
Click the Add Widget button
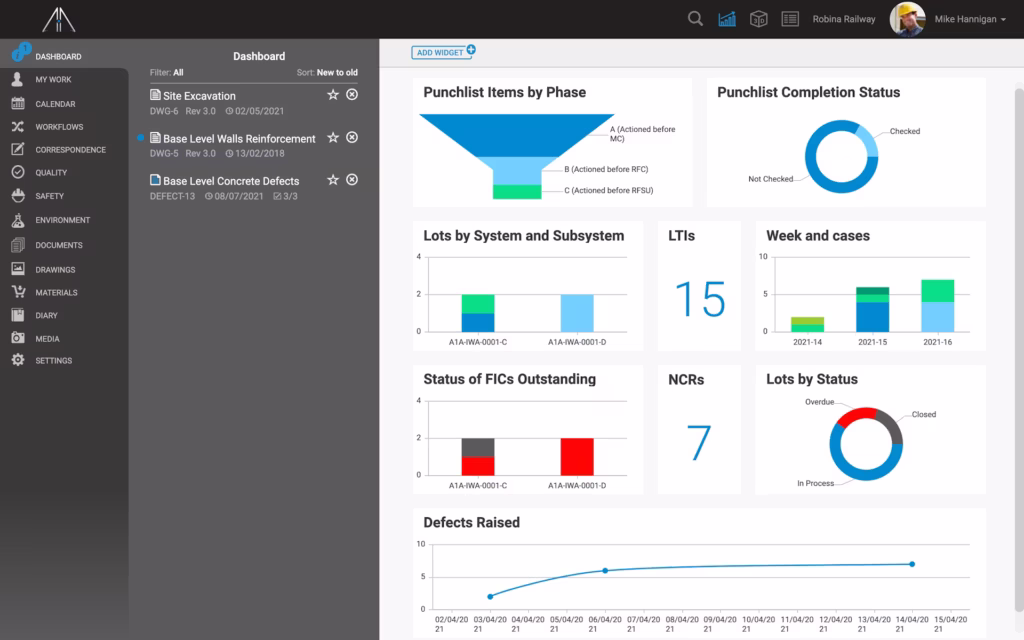point(443,52)
